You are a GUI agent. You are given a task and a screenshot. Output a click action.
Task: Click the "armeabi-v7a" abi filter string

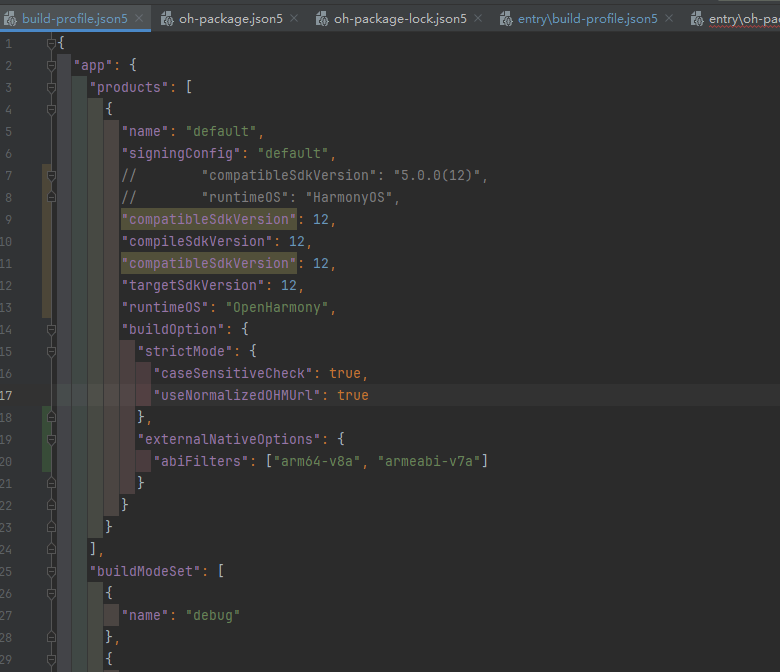(428, 462)
